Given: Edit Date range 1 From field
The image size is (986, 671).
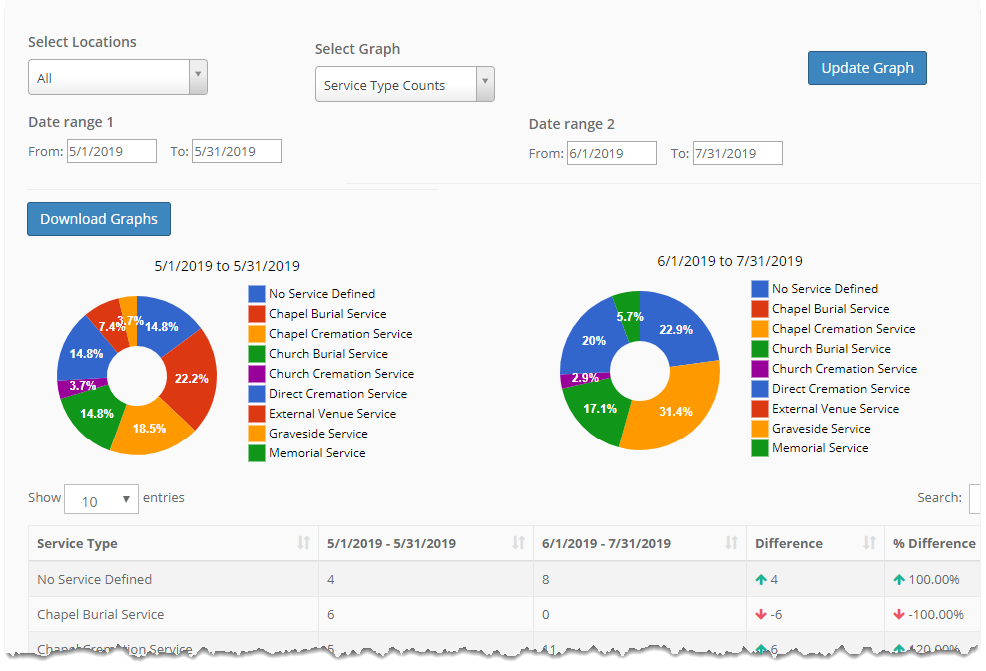Looking at the screenshot, I should (x=112, y=151).
